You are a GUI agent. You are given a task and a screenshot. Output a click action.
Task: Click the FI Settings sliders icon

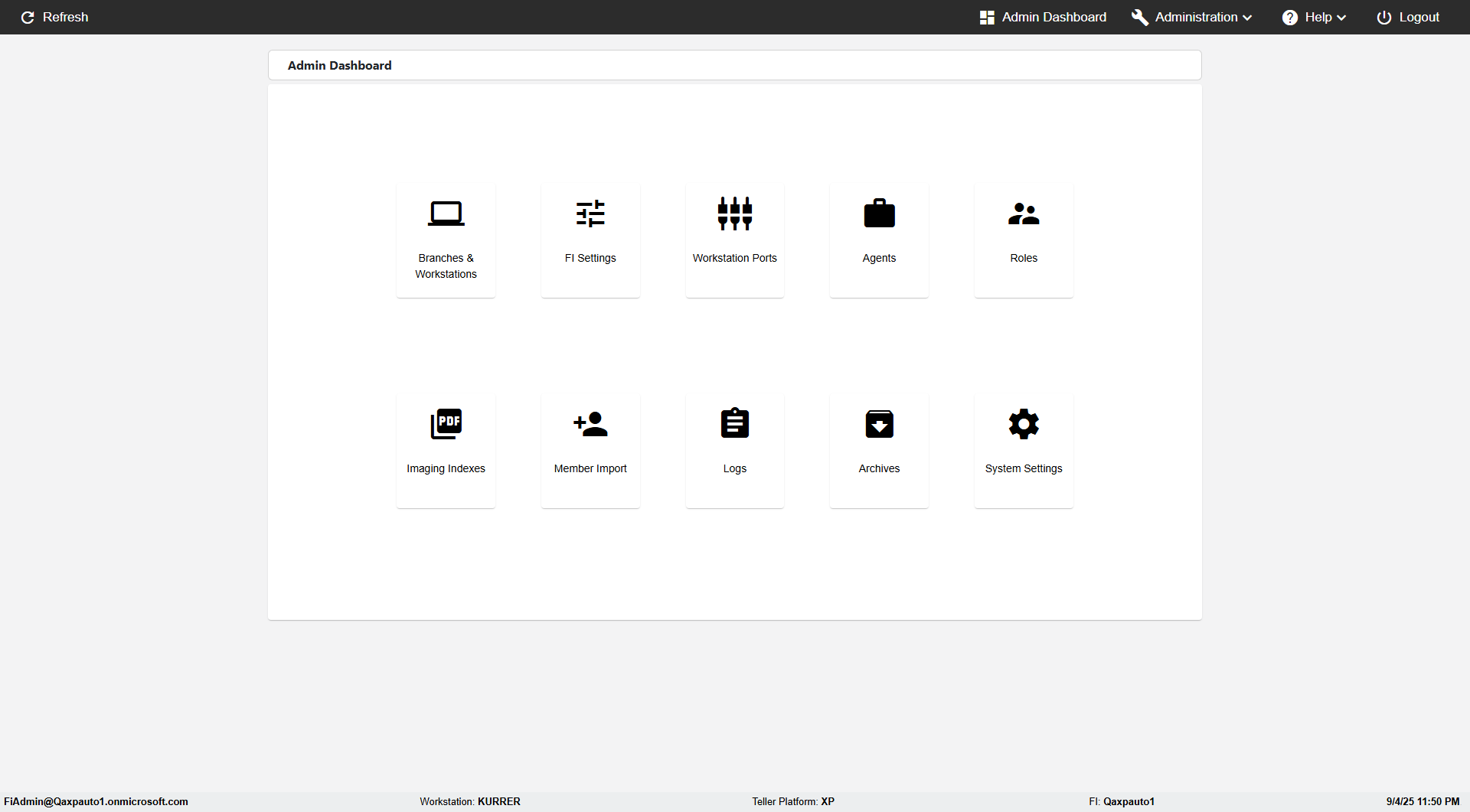point(590,214)
